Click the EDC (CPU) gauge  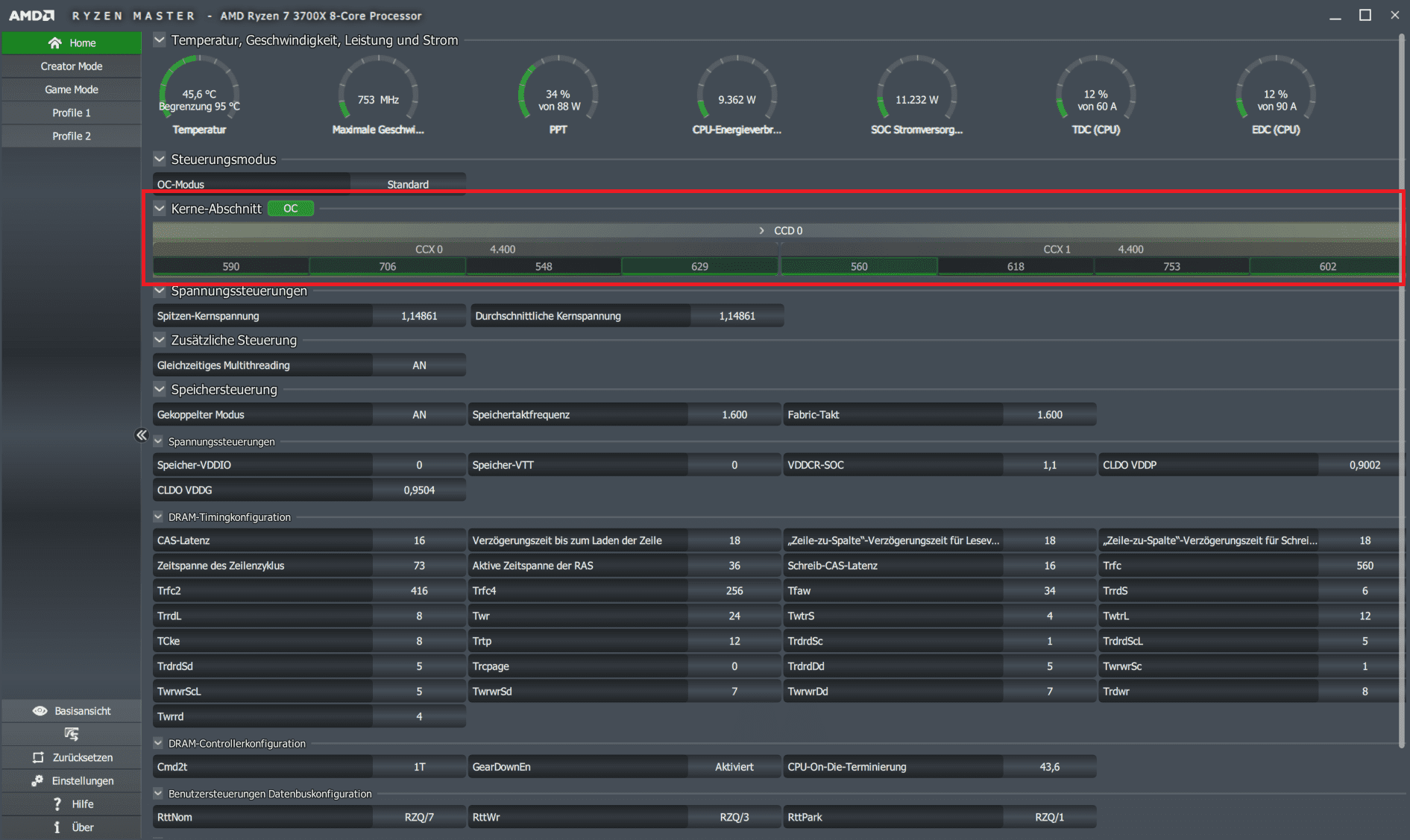point(1276,94)
